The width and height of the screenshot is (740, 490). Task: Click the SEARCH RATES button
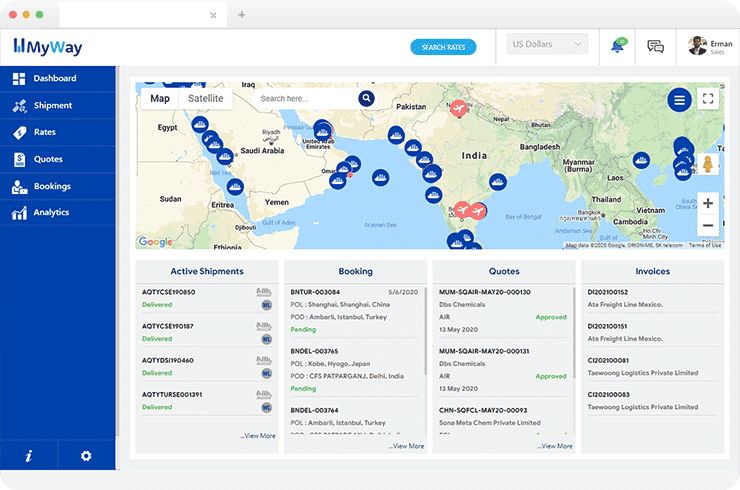pyautogui.click(x=443, y=47)
